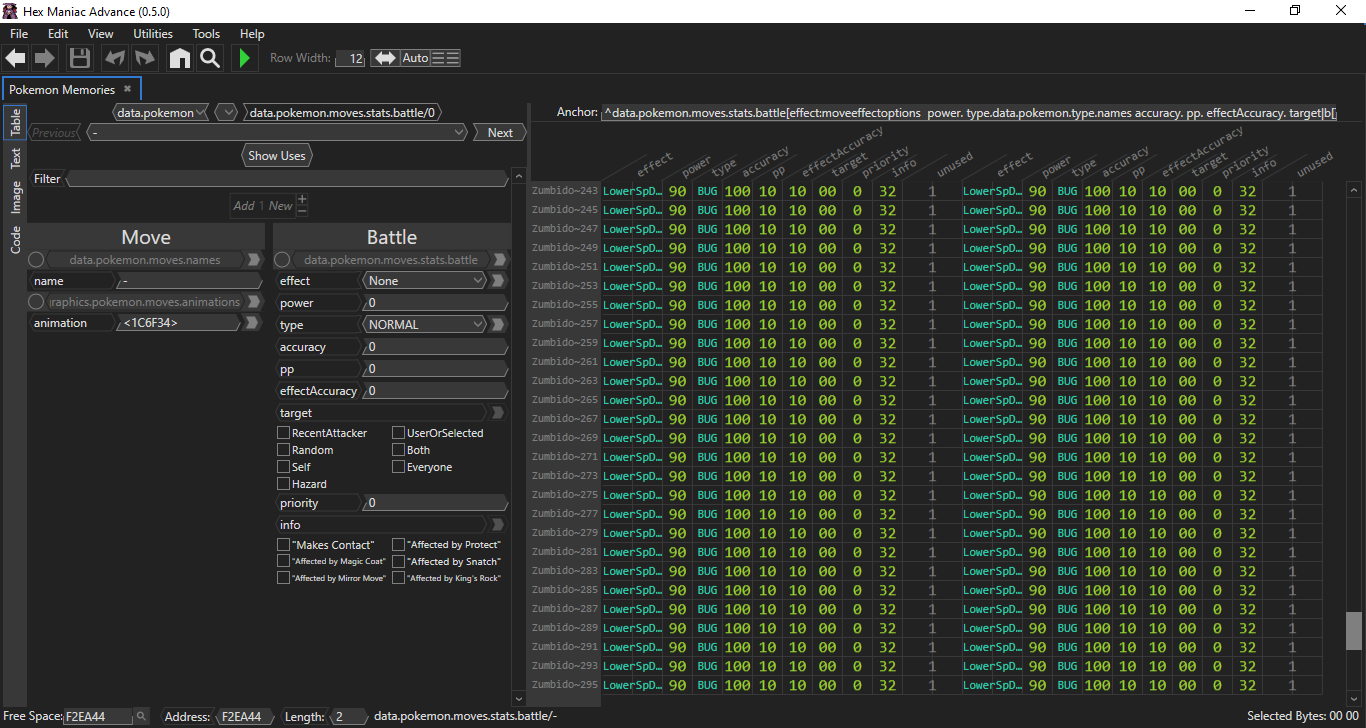Open the data.pokemon table selector dropdown
The height and width of the screenshot is (728, 1366).
(x=162, y=113)
